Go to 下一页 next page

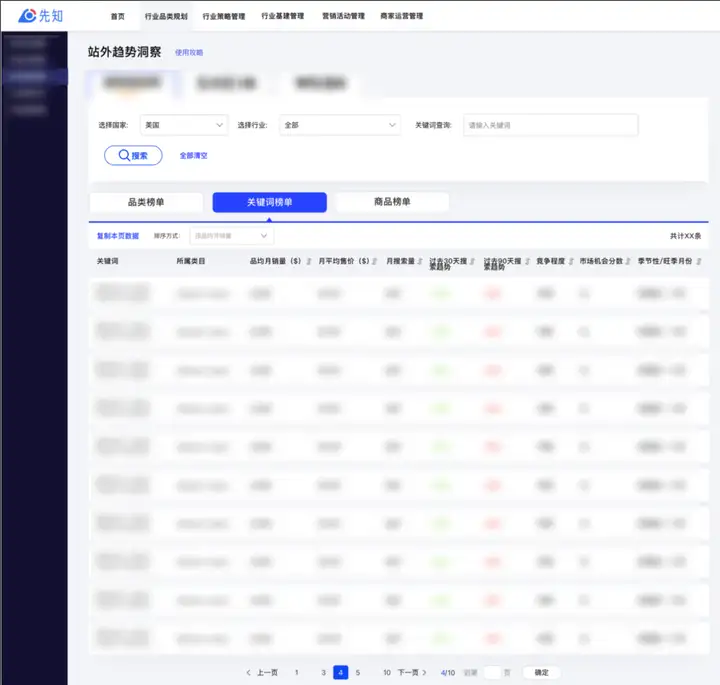tap(412, 673)
